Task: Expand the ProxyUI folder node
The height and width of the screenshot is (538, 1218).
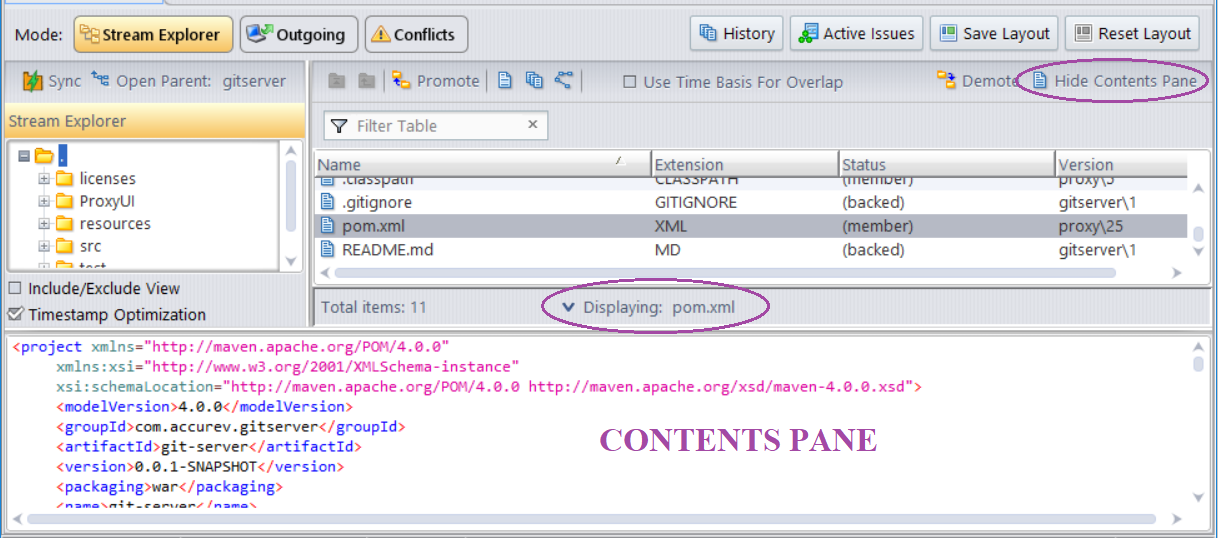Action: [43, 201]
